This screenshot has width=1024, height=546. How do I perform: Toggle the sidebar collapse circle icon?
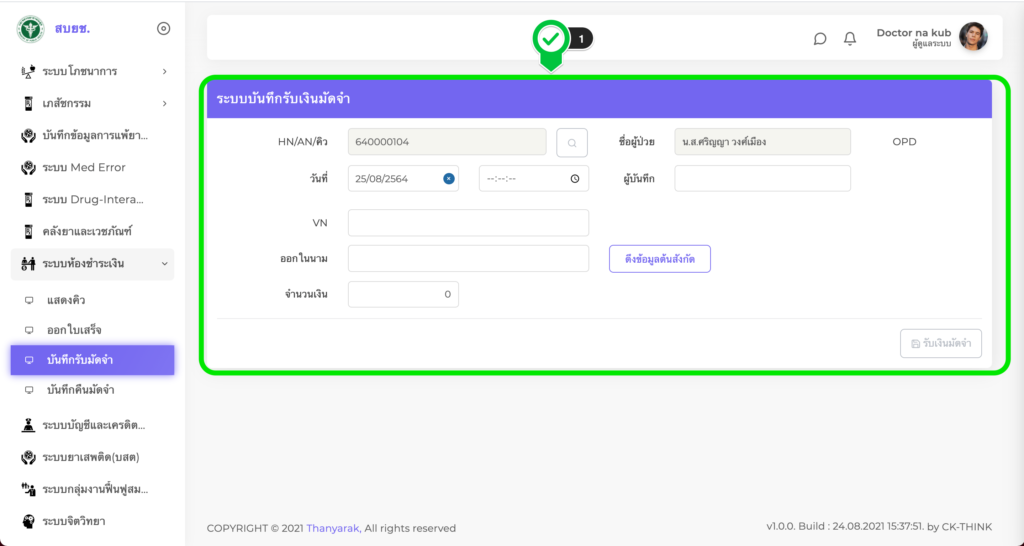164,29
